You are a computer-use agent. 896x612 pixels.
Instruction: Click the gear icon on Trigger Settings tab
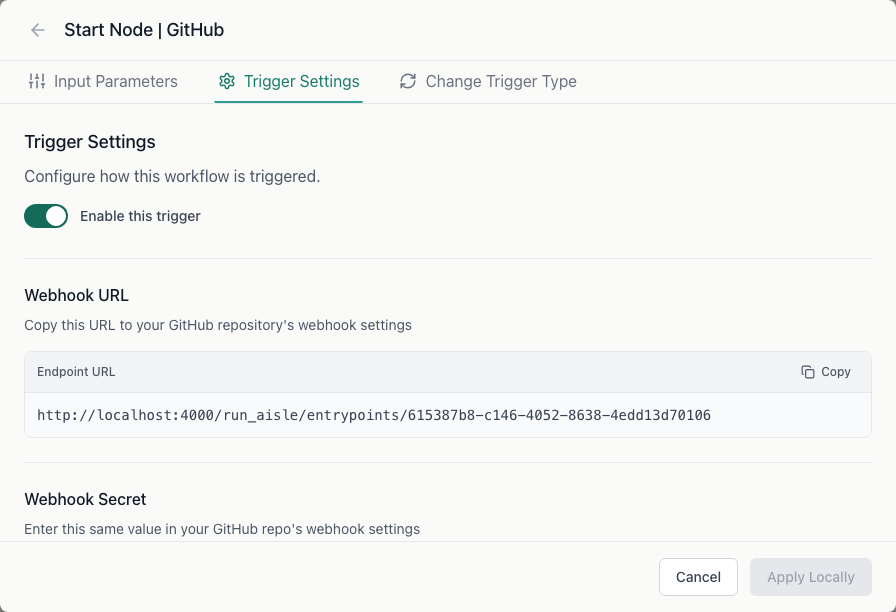pos(227,81)
